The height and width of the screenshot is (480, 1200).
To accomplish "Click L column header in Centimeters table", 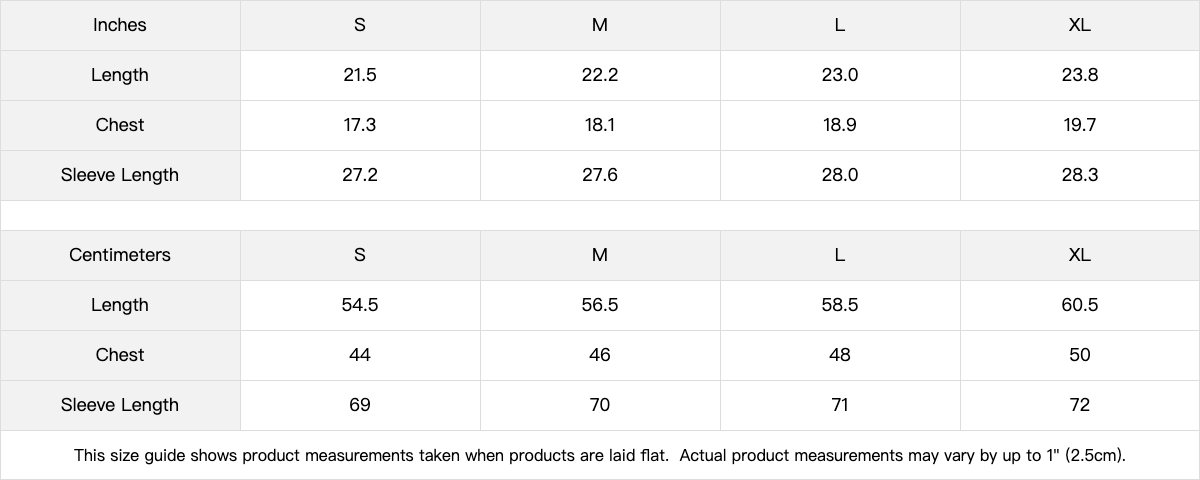I will 840,255.
